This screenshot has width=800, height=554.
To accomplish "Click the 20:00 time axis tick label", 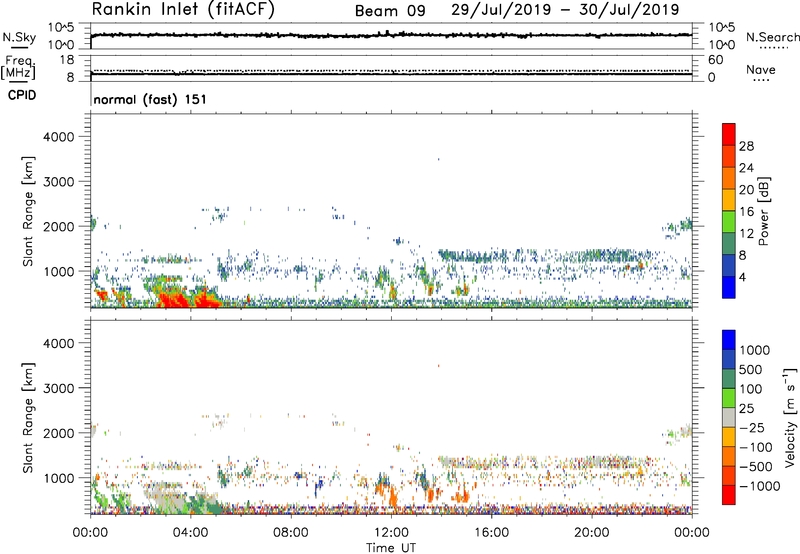I will point(592,533).
